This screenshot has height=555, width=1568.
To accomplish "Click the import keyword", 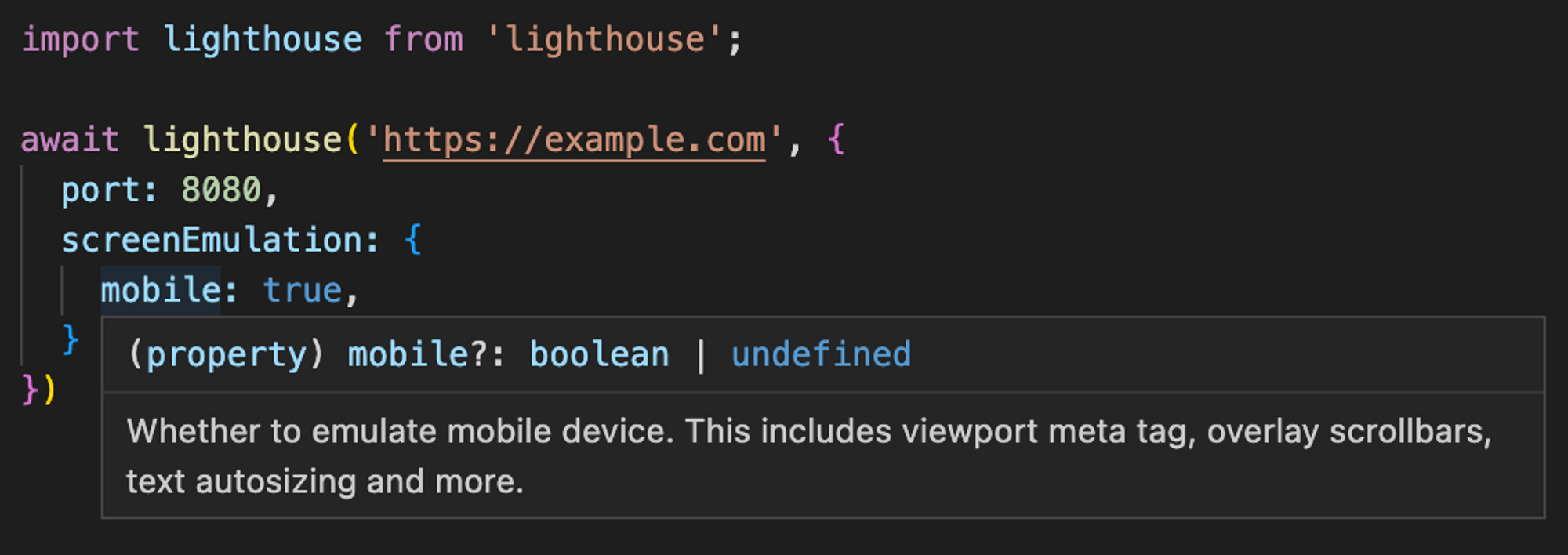I will point(80,40).
